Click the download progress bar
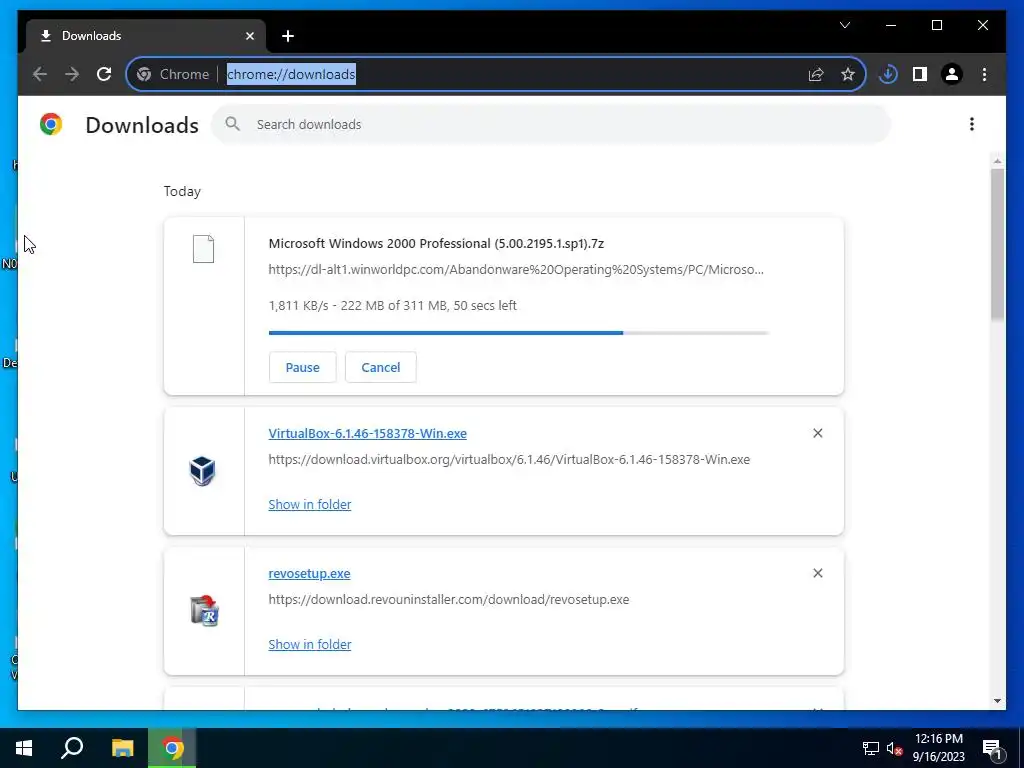Screen dimensions: 1024x768 (519, 332)
